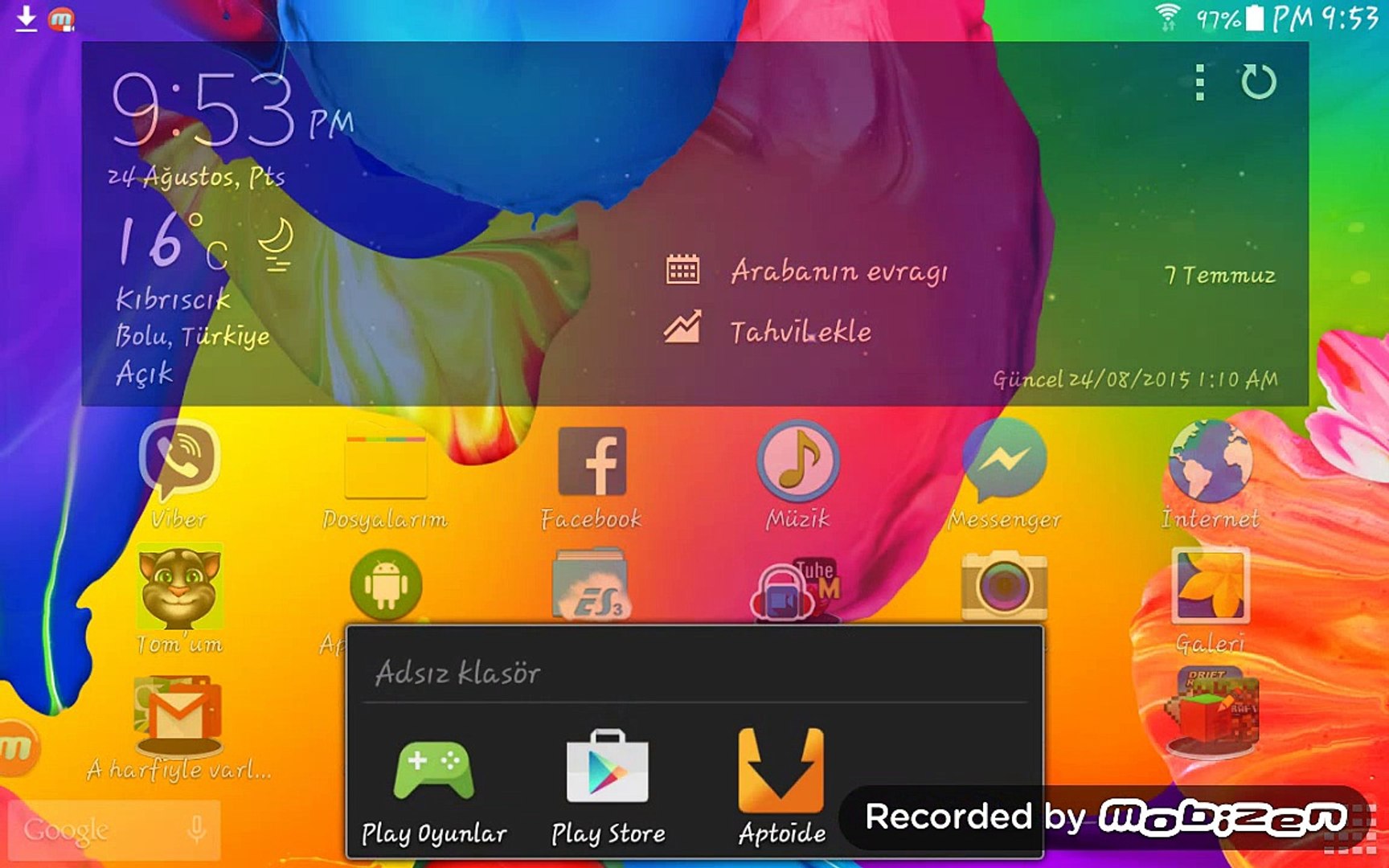Open ES File Explorer
This screenshot has height=868, width=1389.
(x=591, y=585)
